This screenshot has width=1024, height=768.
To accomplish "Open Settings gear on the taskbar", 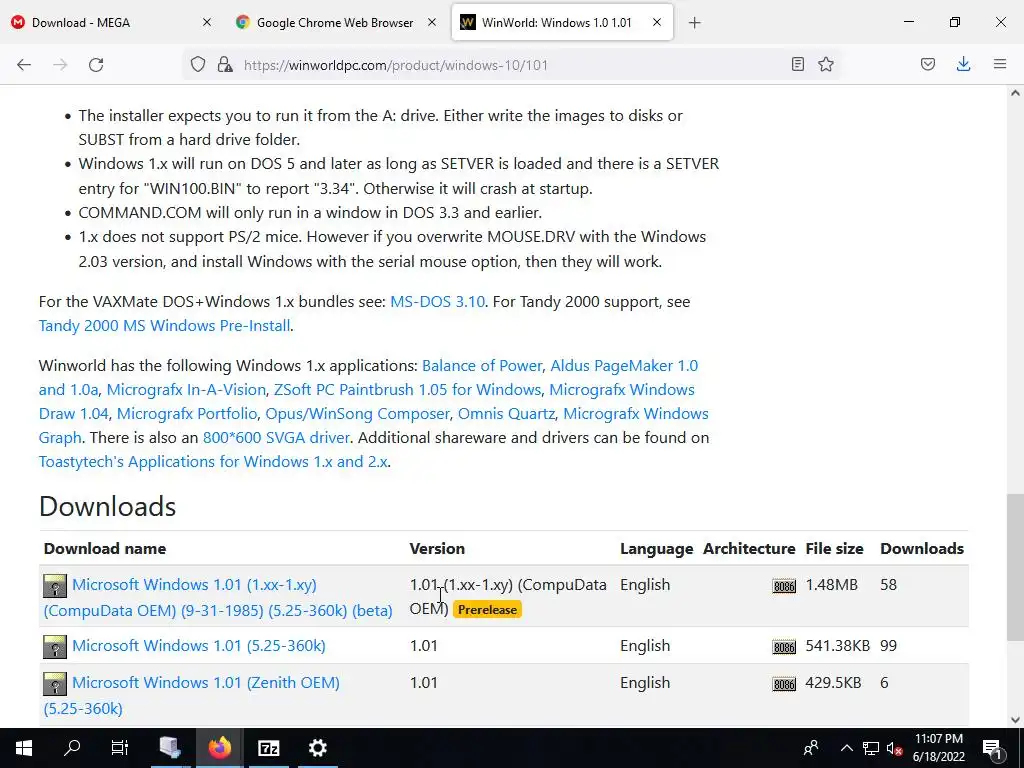I will 317,748.
